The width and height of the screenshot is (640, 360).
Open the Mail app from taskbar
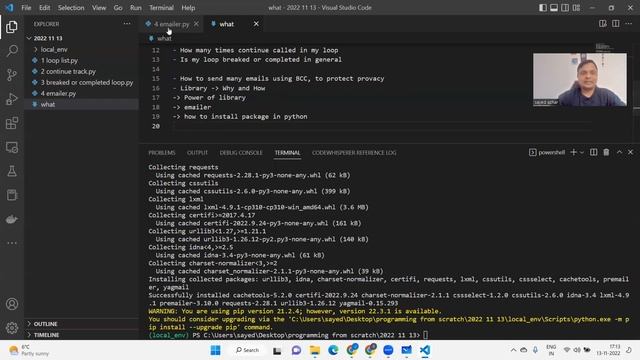coord(407,350)
